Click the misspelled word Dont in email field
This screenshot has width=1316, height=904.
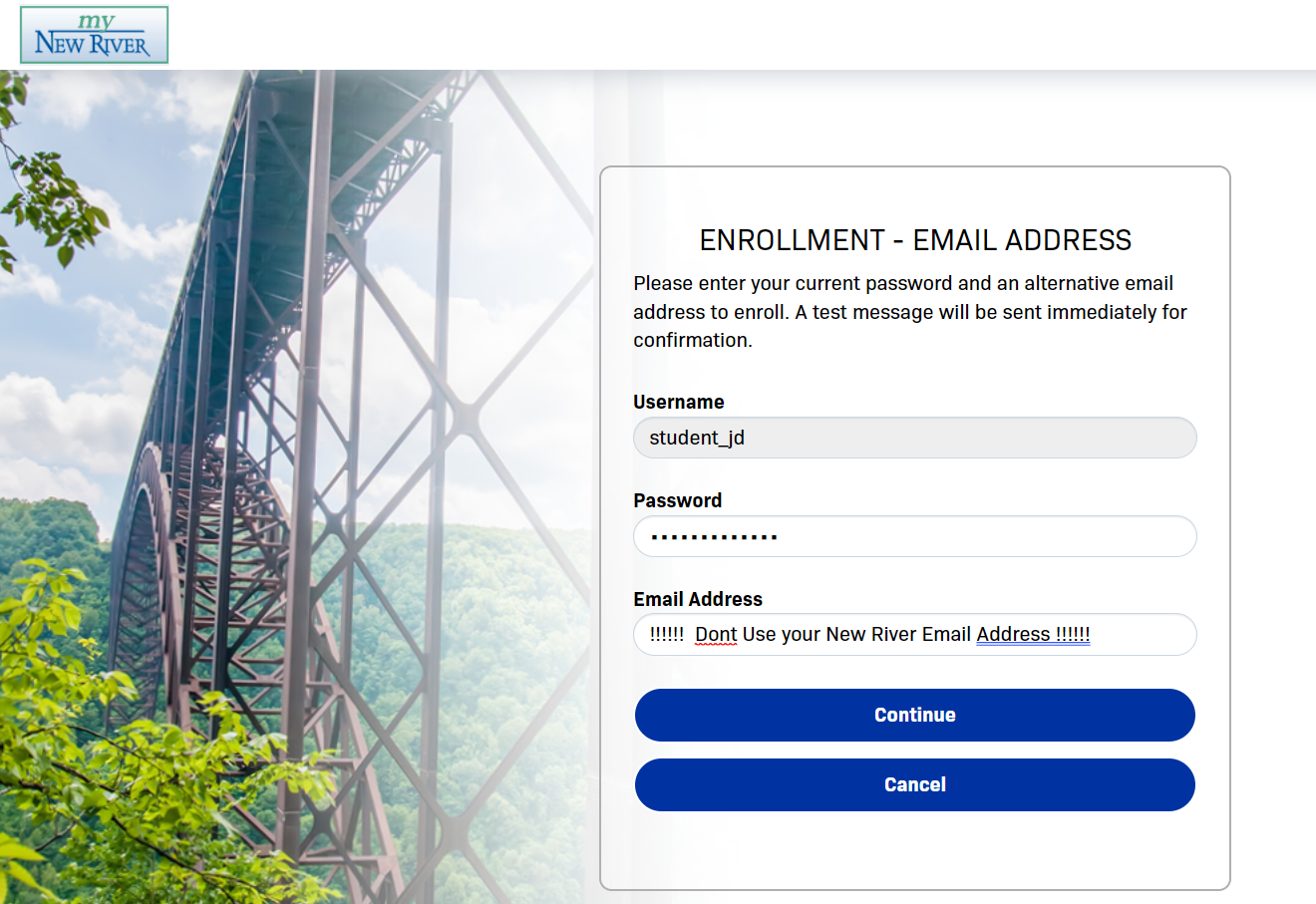pos(716,634)
